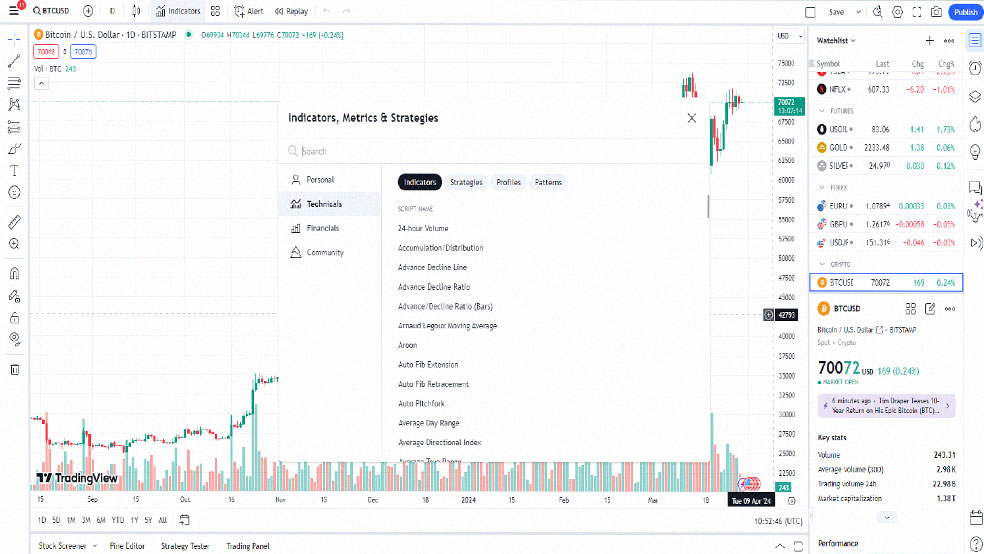Toggle hide all drawings eye icon

[14, 339]
